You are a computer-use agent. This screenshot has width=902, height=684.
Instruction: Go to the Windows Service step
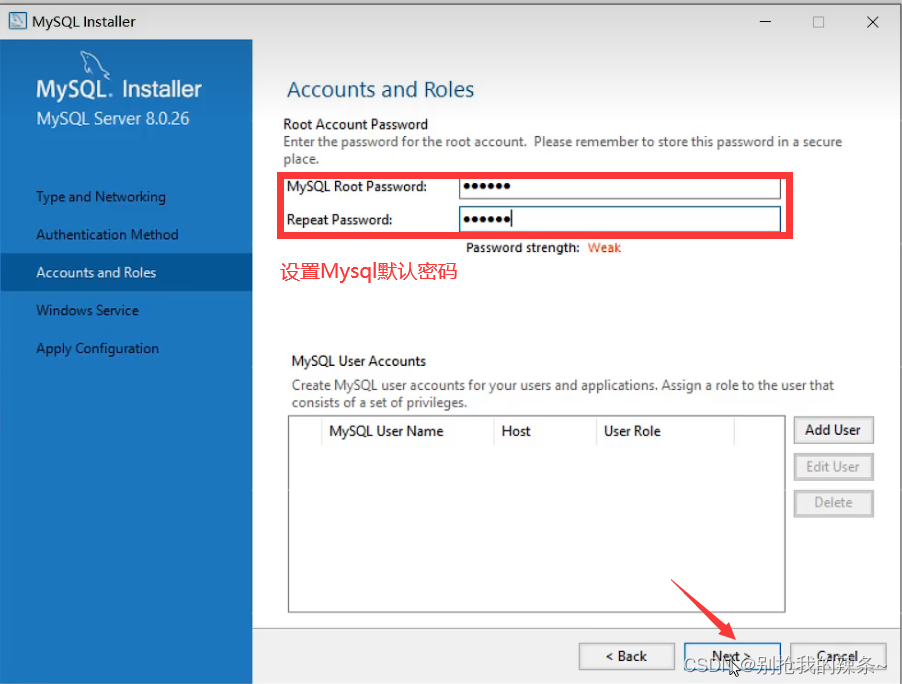tap(87, 310)
